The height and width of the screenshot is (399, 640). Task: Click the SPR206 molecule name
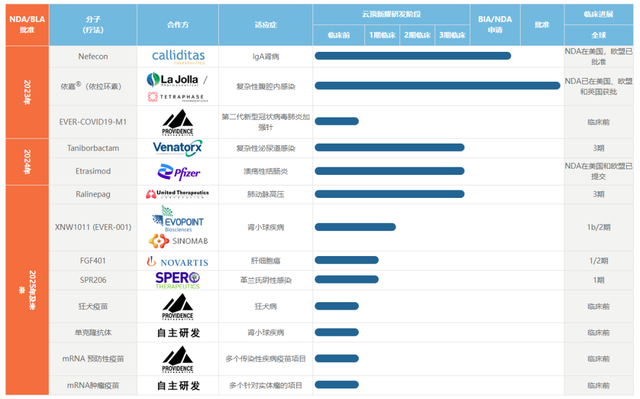tap(93, 280)
